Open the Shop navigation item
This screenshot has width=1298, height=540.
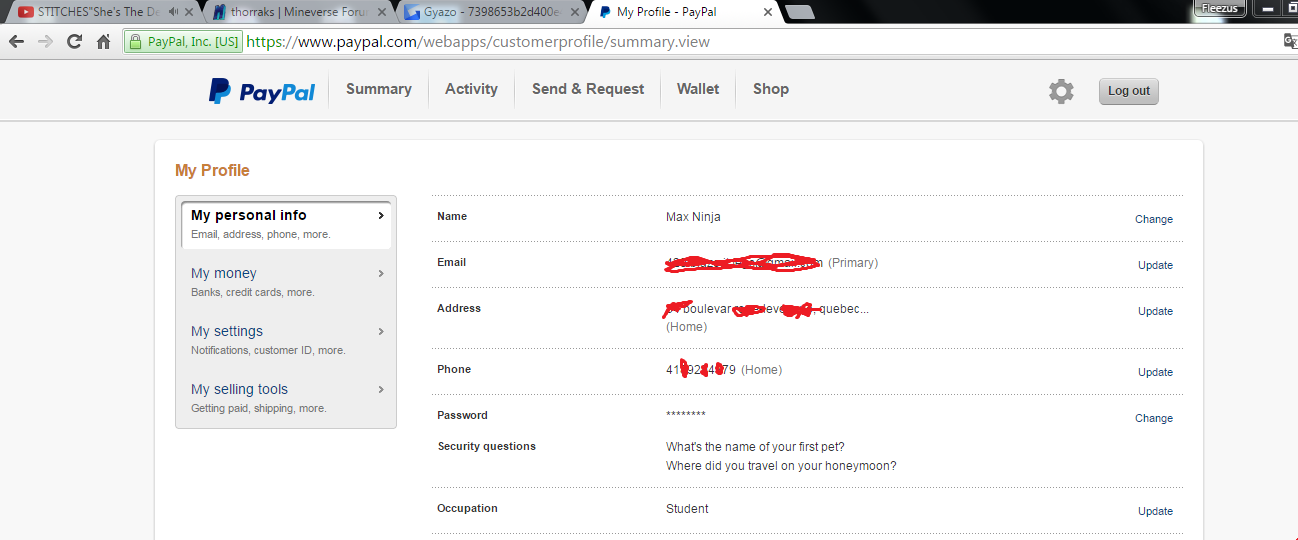coord(771,89)
